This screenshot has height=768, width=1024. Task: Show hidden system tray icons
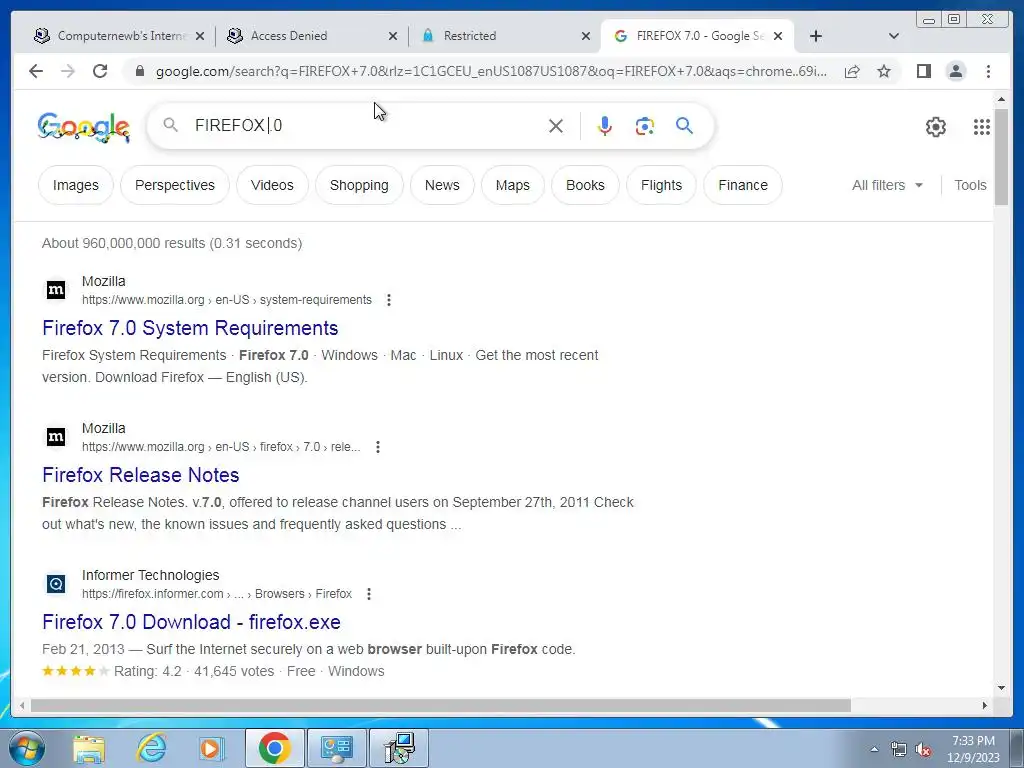pyautogui.click(x=874, y=749)
